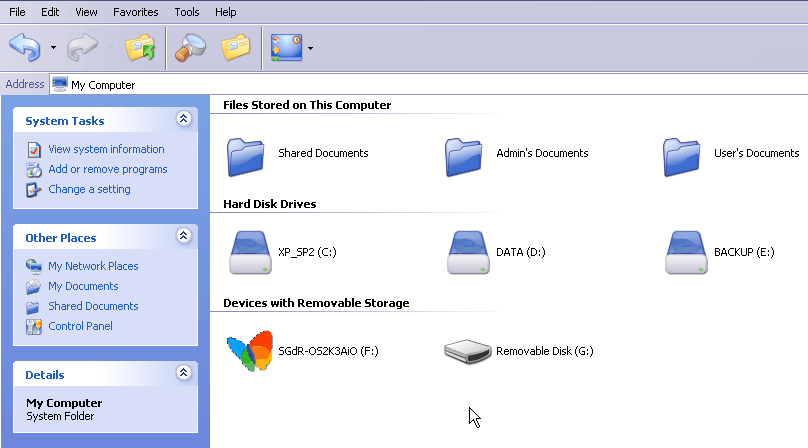Toggle the Folders pane toolbar icon
Image resolution: width=808 pixels, height=448 pixels.
[x=236, y=47]
